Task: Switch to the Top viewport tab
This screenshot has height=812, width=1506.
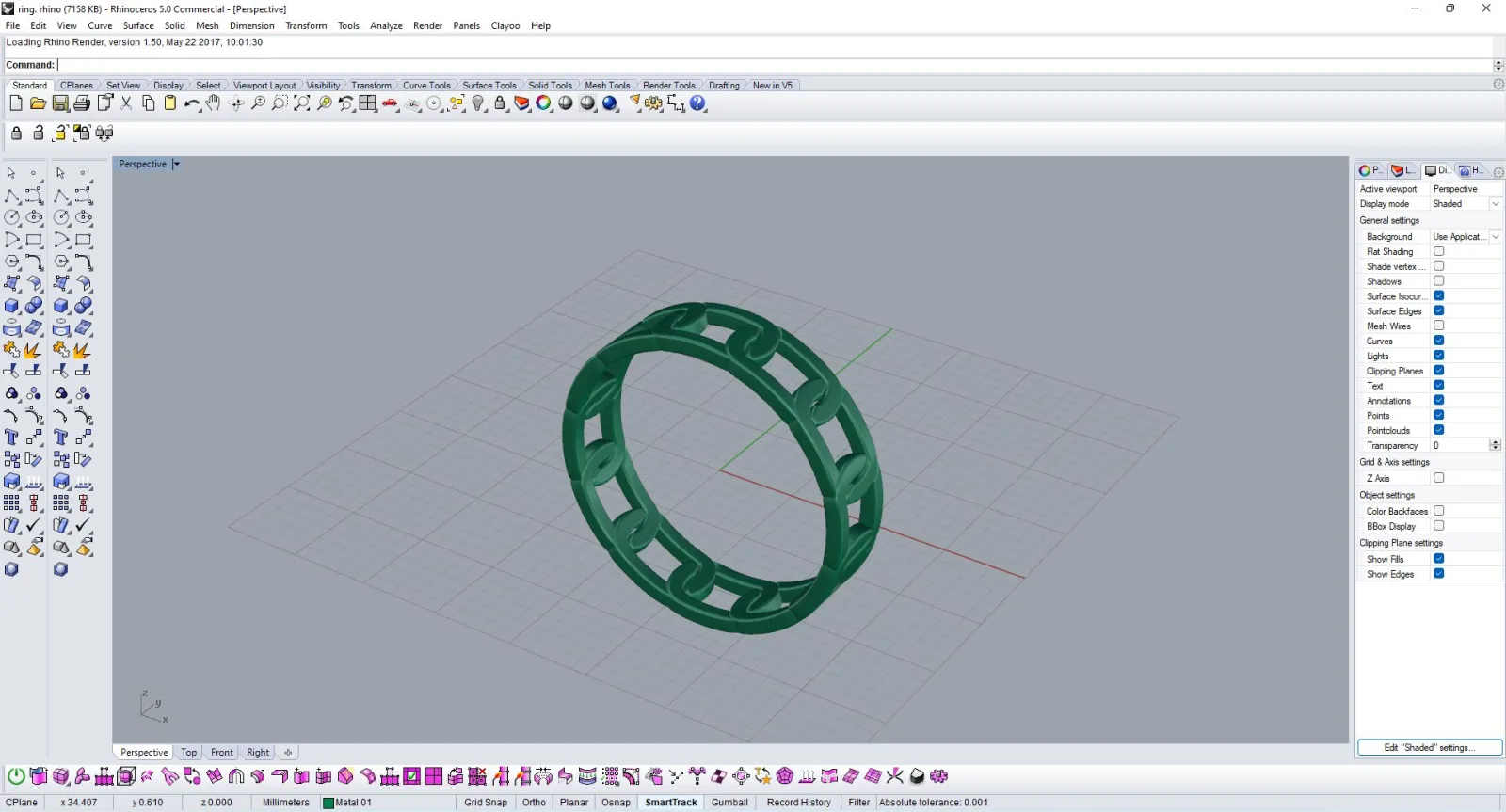Action: [x=189, y=753]
